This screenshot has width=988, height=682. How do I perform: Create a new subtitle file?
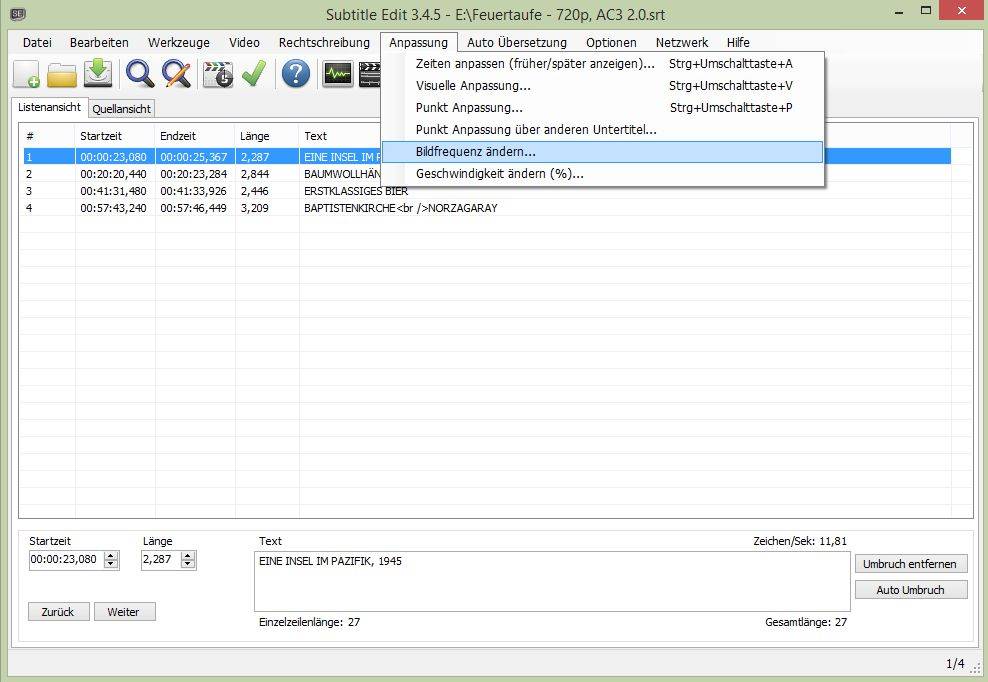[26, 74]
